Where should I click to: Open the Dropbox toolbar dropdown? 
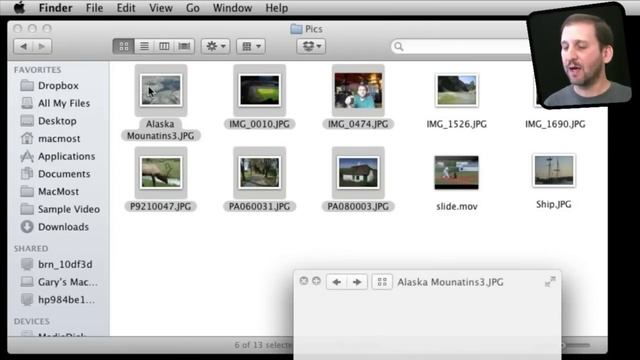pyautogui.click(x=311, y=46)
